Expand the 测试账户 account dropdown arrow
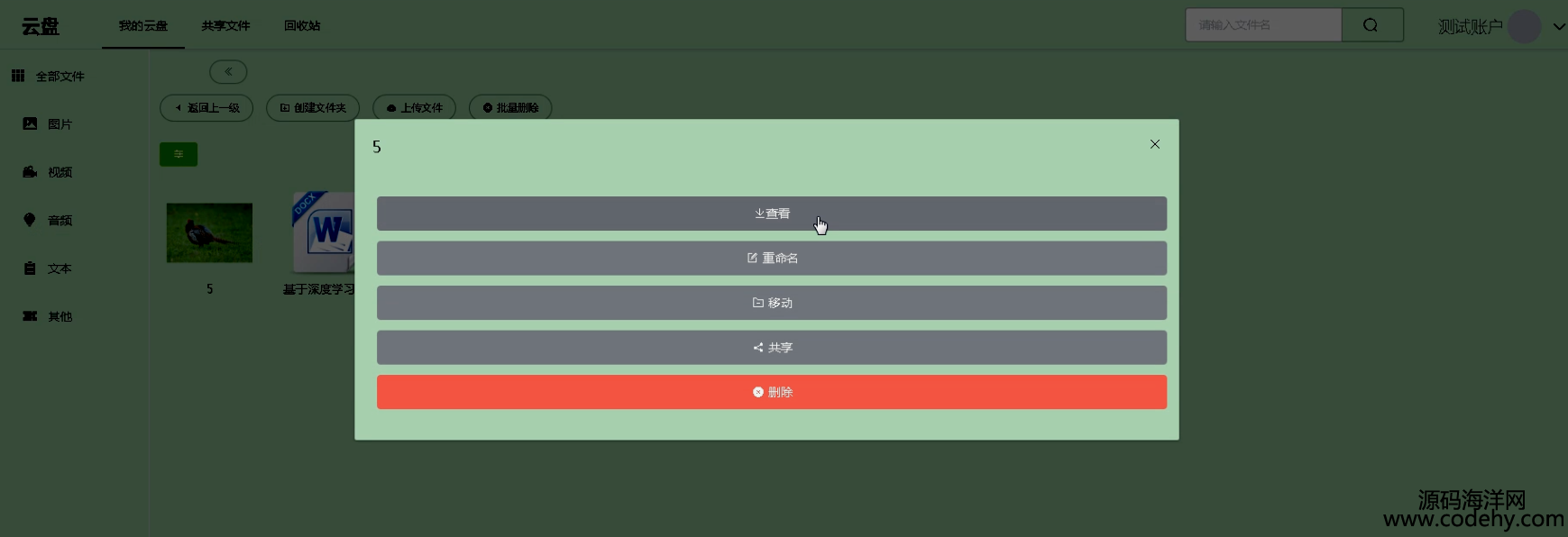The image size is (1568, 537). pos(1558,27)
